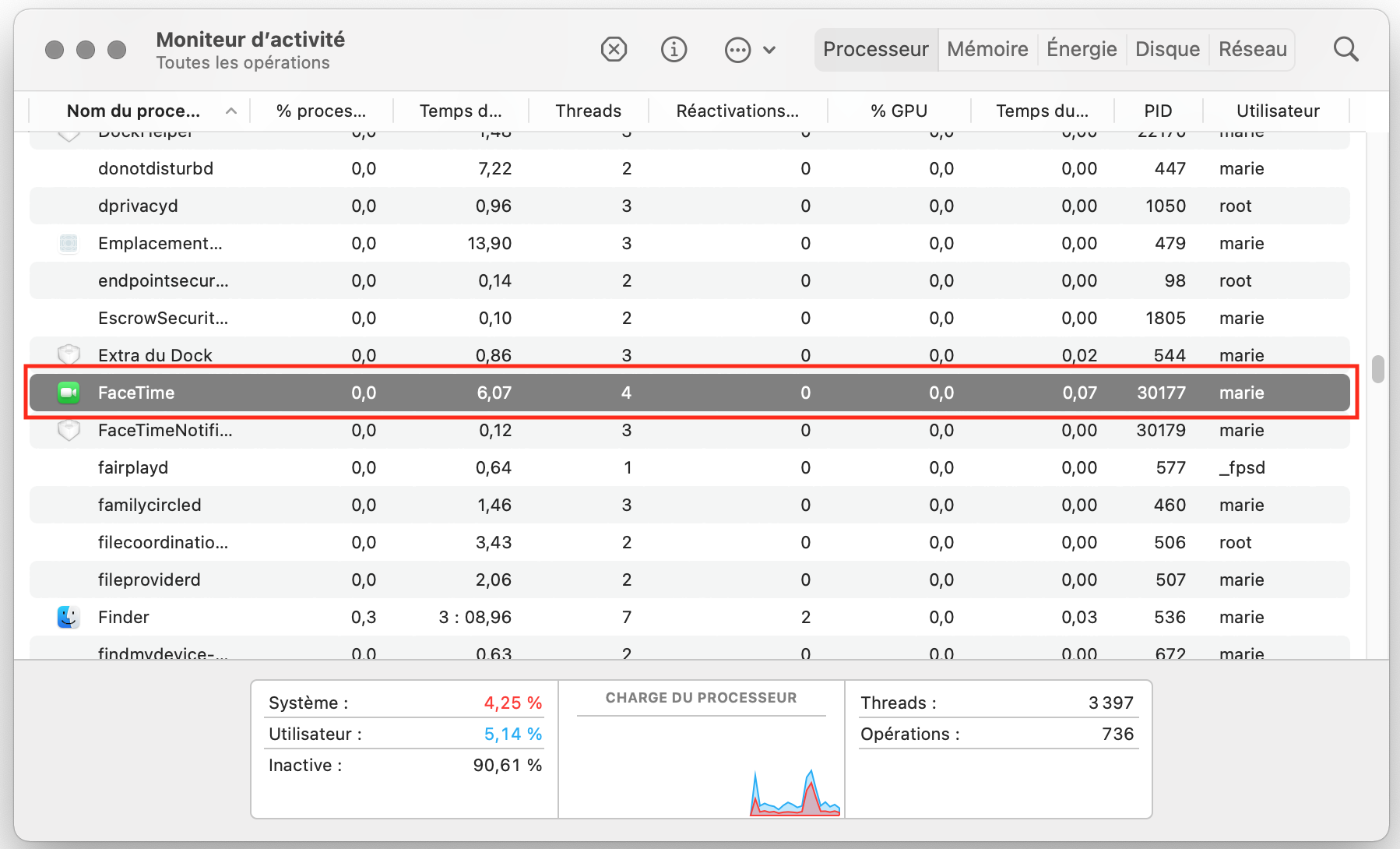Select the Extra du Dock process name
Image resolution: width=1400 pixels, height=849 pixels.
click(x=155, y=355)
